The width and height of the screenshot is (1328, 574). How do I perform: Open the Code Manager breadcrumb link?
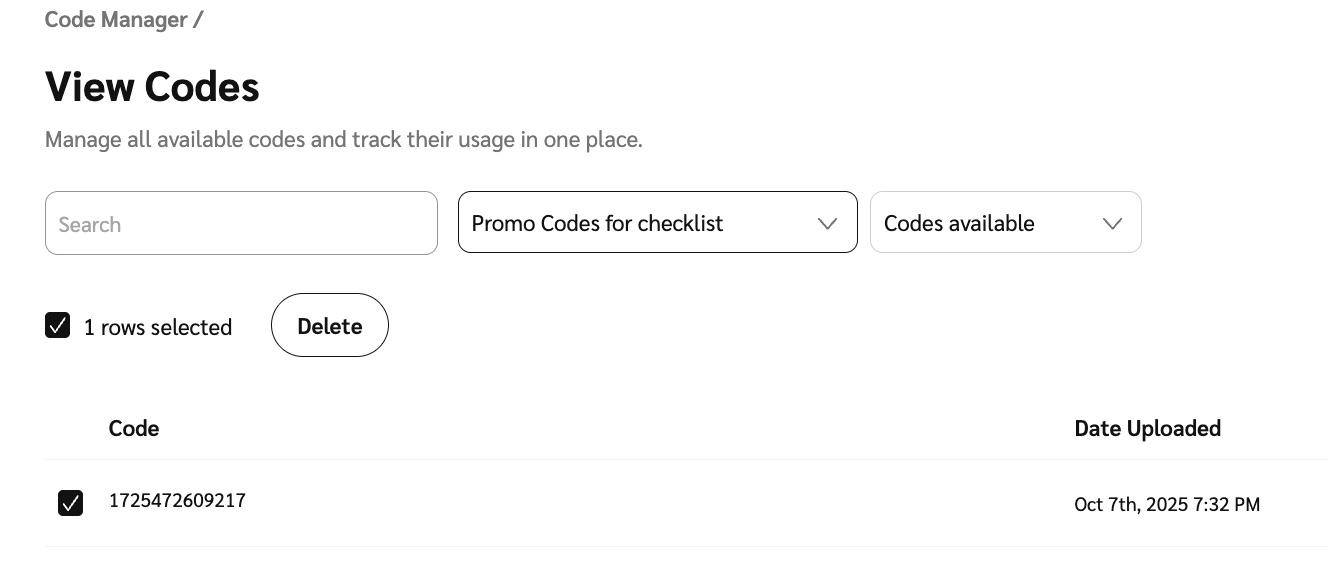point(116,19)
